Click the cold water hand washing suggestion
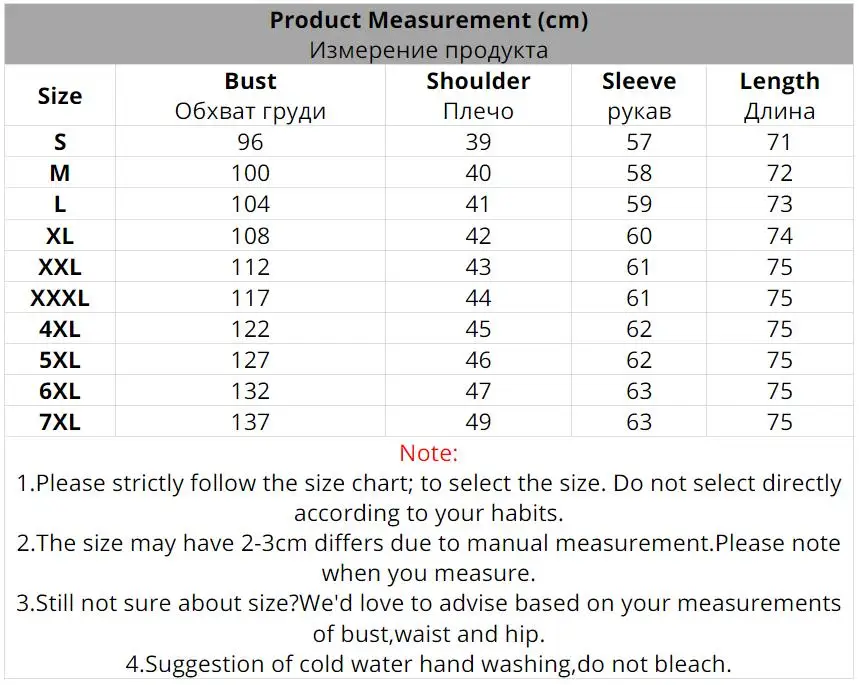Screen dimensions: 859x685 (x=428, y=664)
